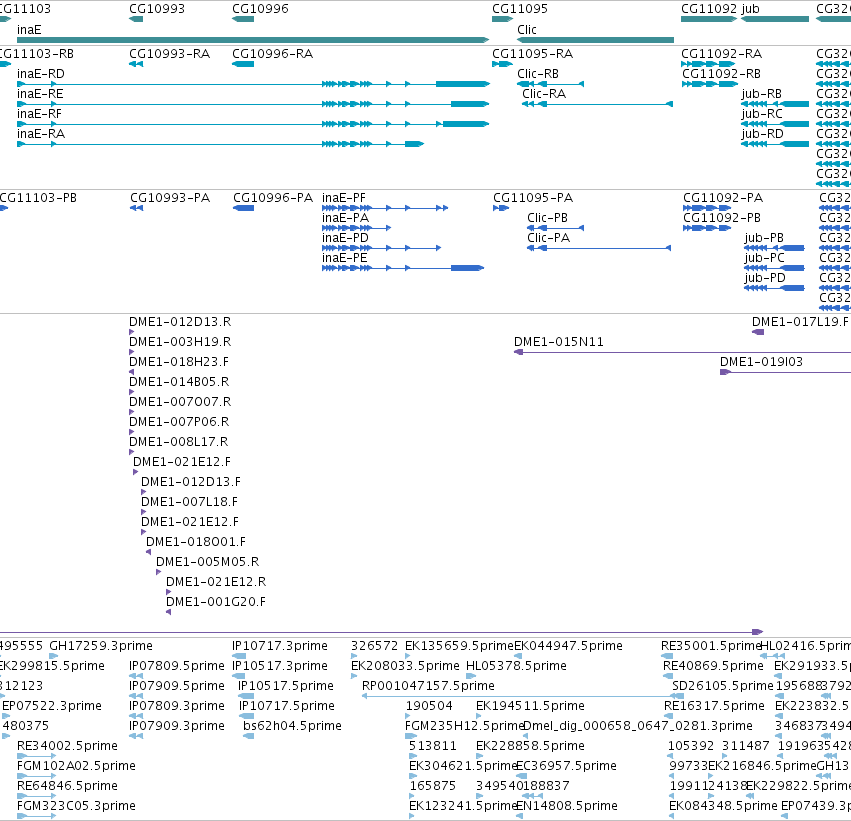
Task: Open BAC end label DME1-018H23.F
Action: (179, 362)
